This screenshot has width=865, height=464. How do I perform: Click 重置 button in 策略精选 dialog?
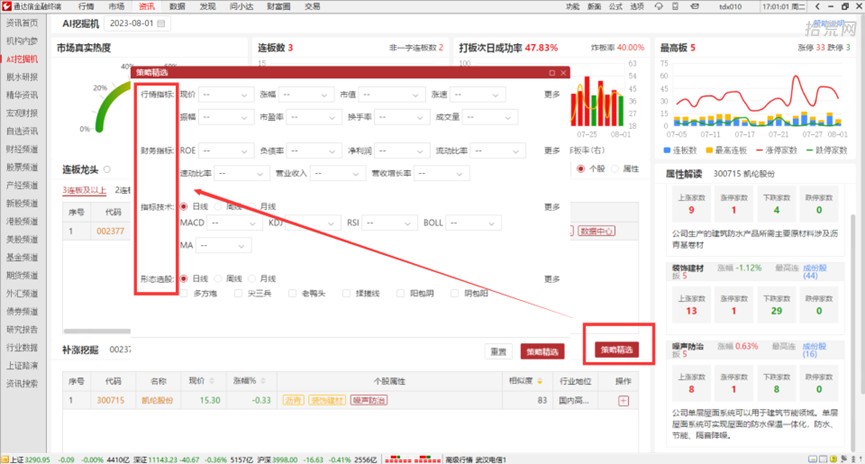click(498, 351)
